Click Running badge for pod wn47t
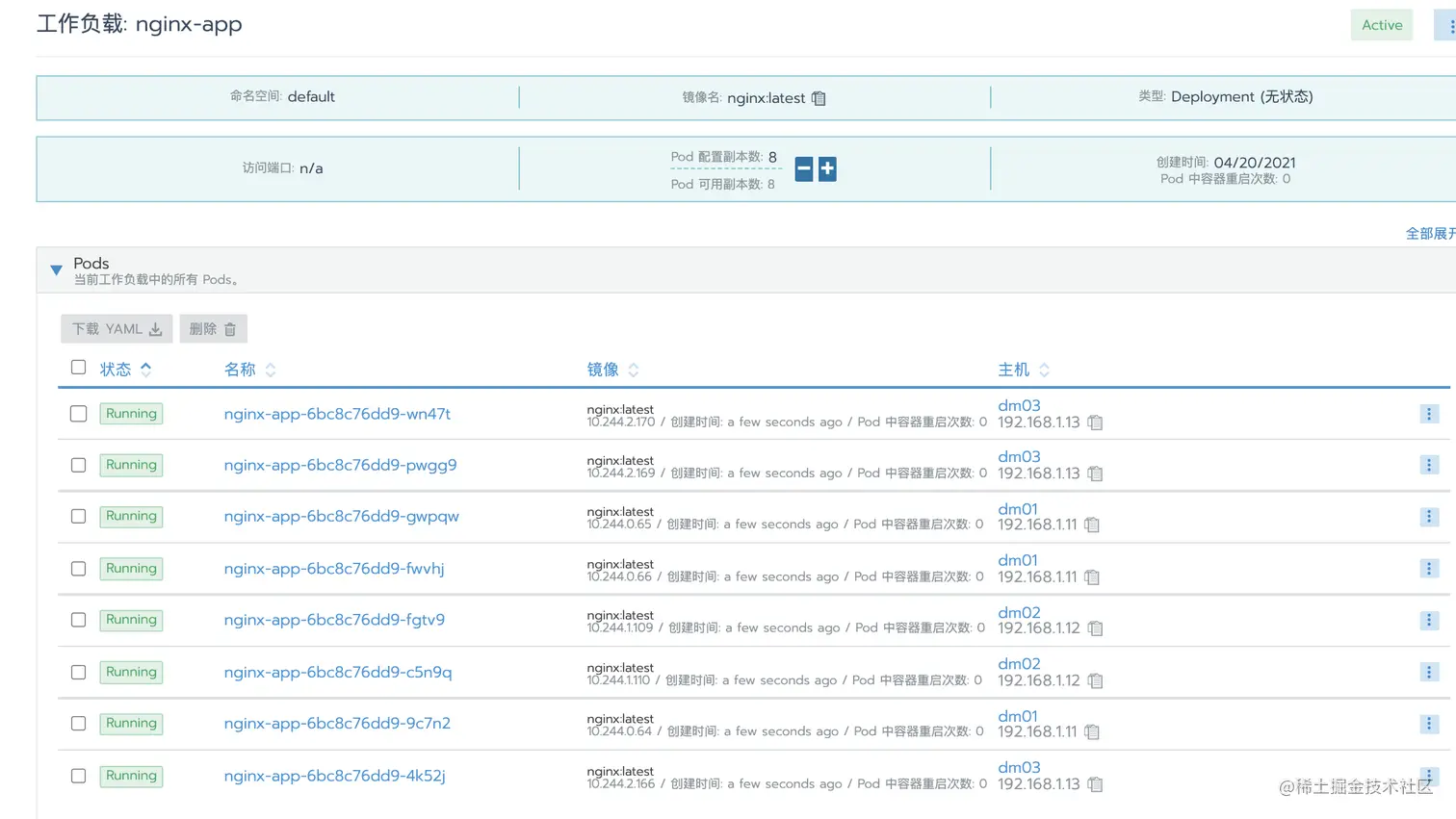 (131, 414)
